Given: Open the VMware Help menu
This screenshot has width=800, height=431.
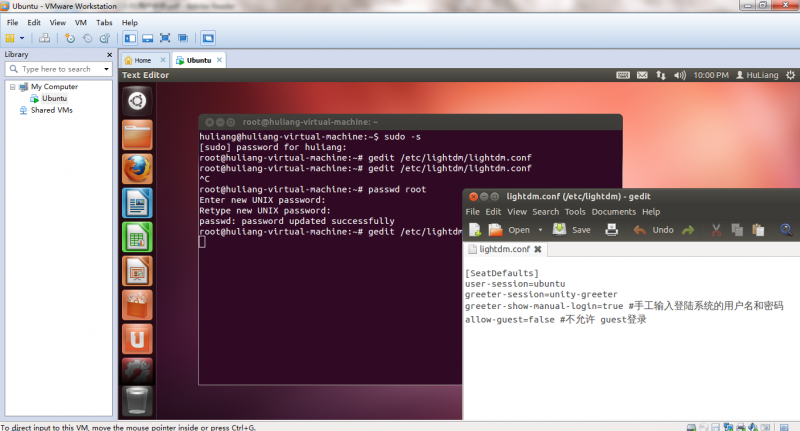Looking at the screenshot, I should (x=130, y=22).
